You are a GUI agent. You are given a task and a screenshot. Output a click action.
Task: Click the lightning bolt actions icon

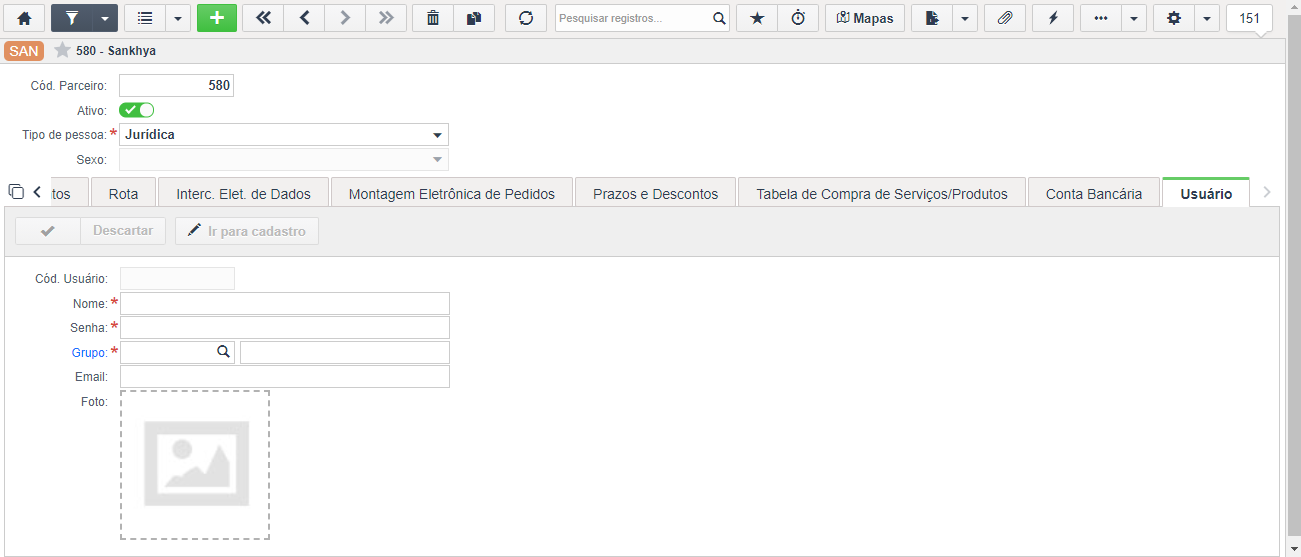point(1053,18)
